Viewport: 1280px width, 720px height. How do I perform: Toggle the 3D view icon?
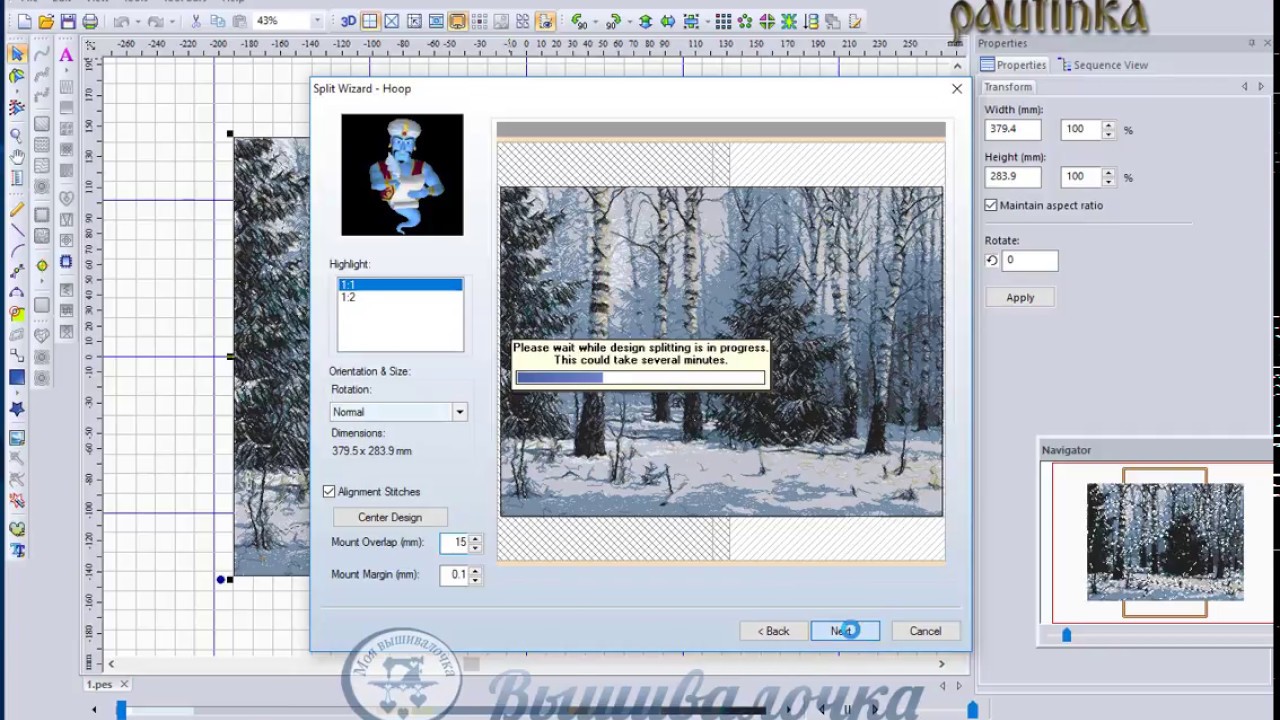[348, 21]
